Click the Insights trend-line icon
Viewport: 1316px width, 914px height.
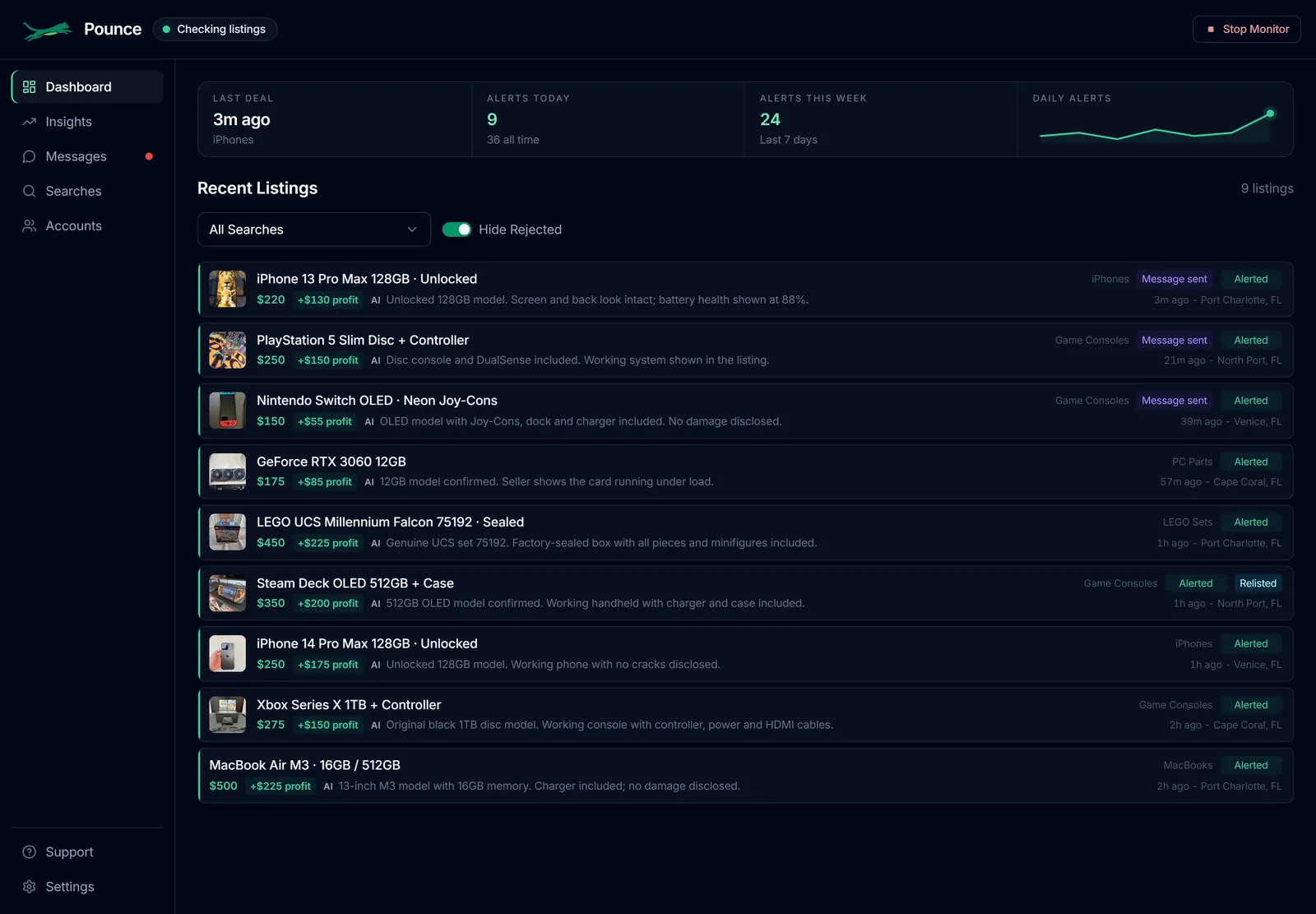pos(30,122)
